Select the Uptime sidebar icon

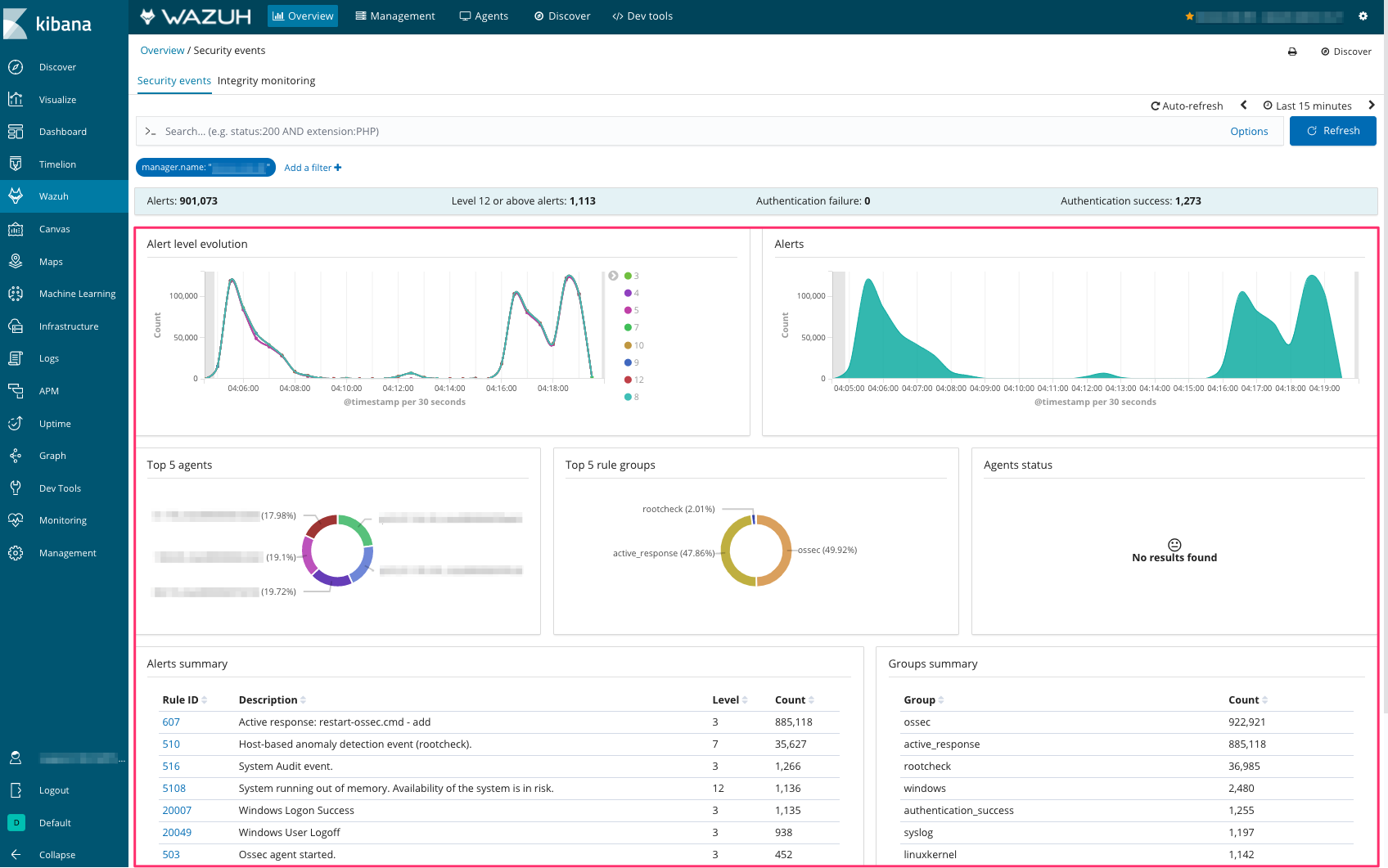[x=16, y=424]
